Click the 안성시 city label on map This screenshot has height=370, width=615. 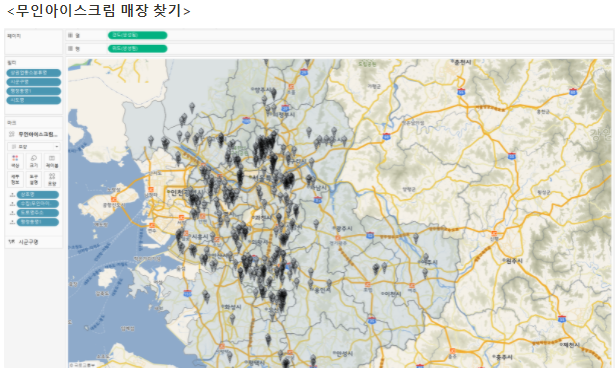click(343, 354)
